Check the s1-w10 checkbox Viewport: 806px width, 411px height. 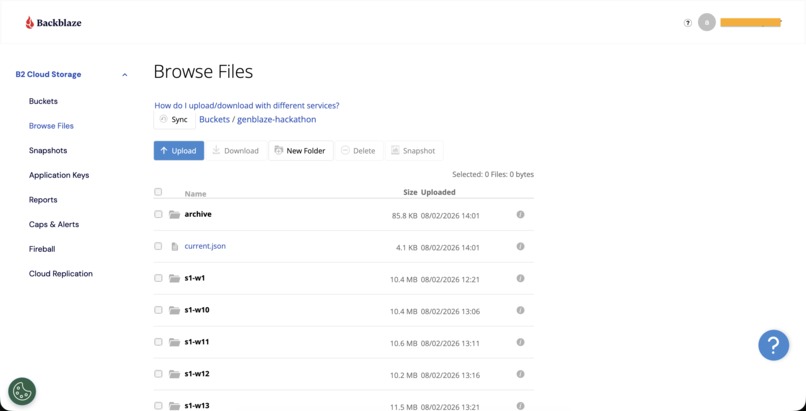tap(158, 309)
